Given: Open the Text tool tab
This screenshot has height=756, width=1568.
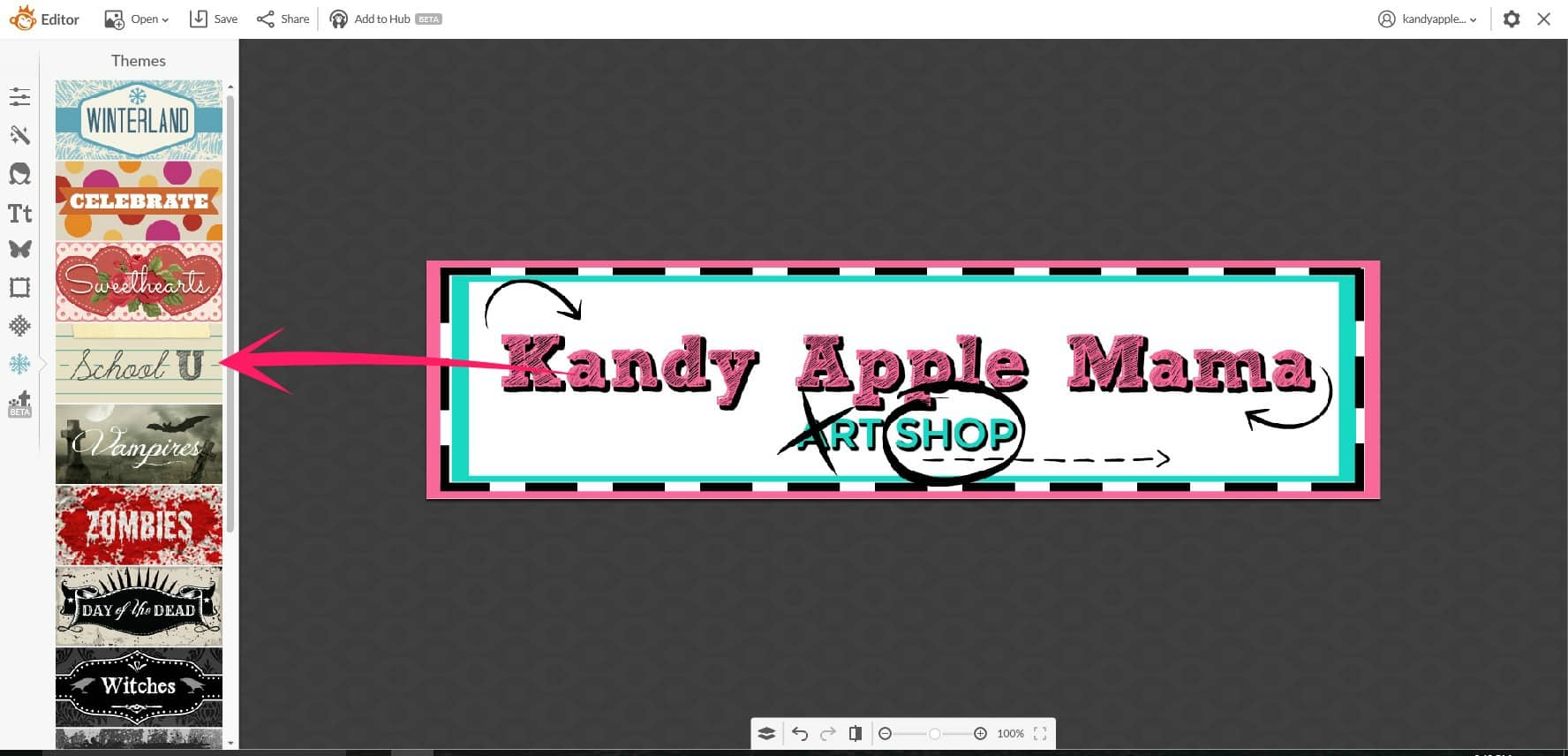Looking at the screenshot, I should click(19, 213).
